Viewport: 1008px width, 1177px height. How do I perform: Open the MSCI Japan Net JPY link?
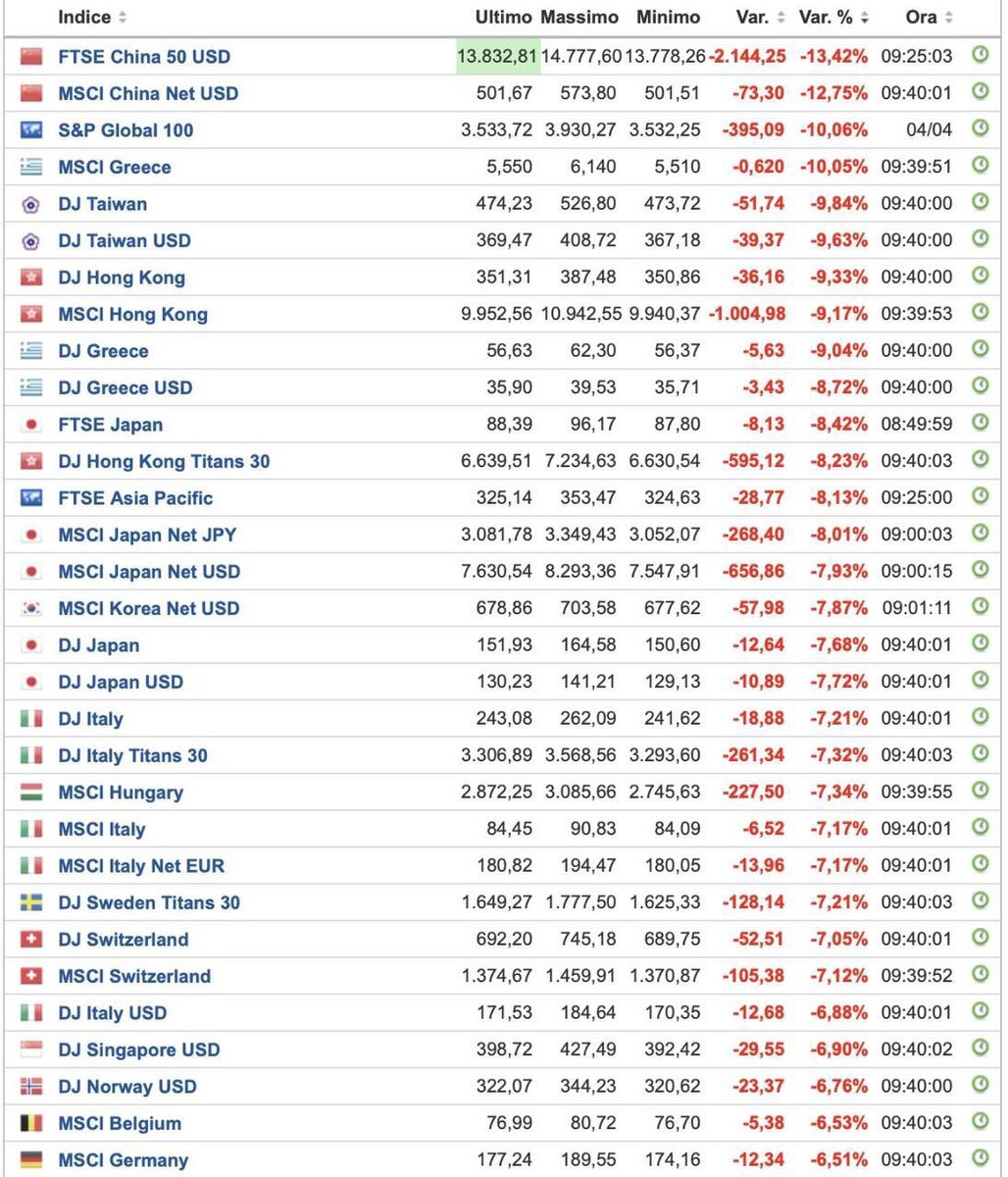point(147,535)
